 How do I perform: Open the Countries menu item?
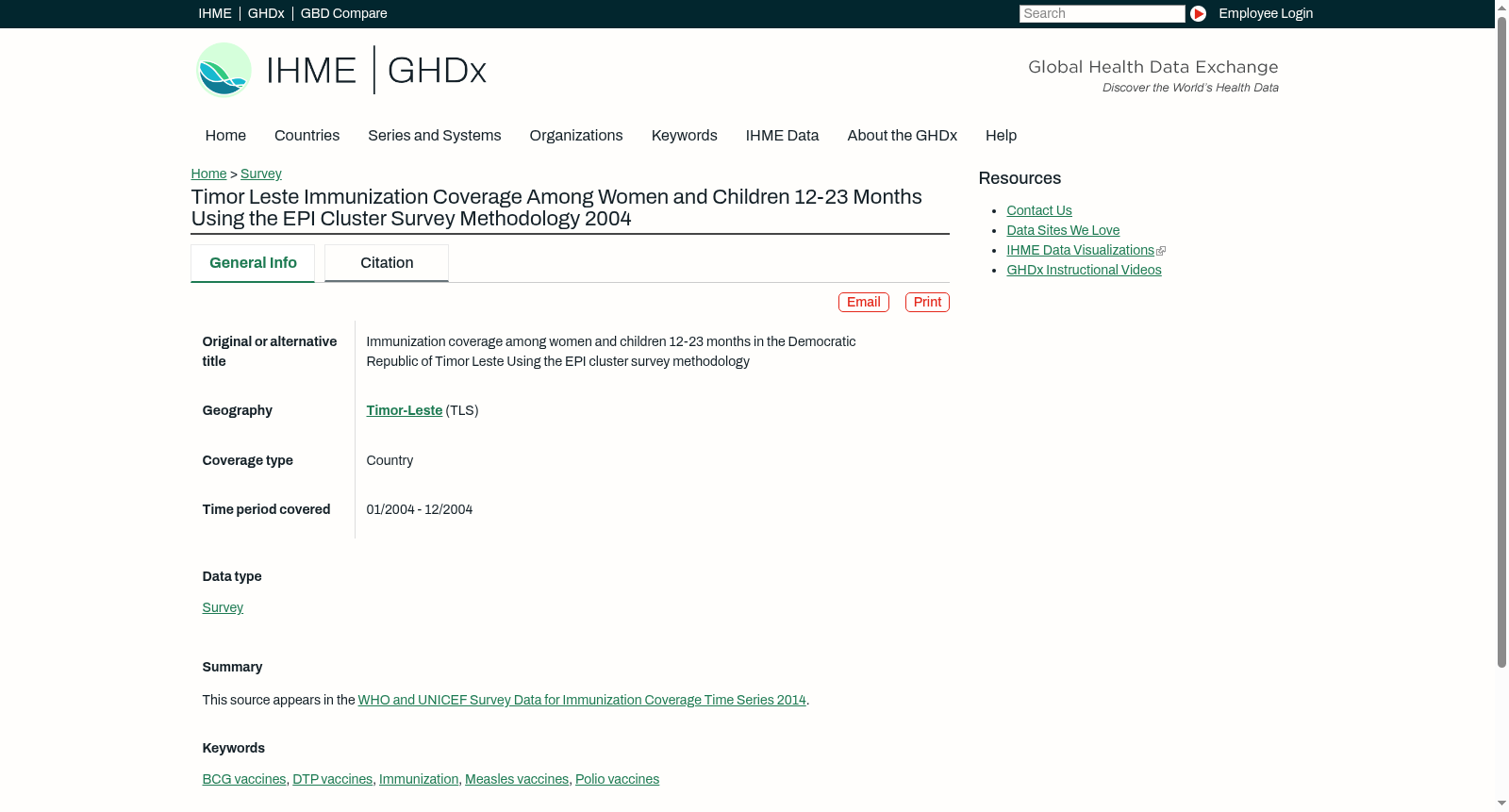click(x=307, y=136)
